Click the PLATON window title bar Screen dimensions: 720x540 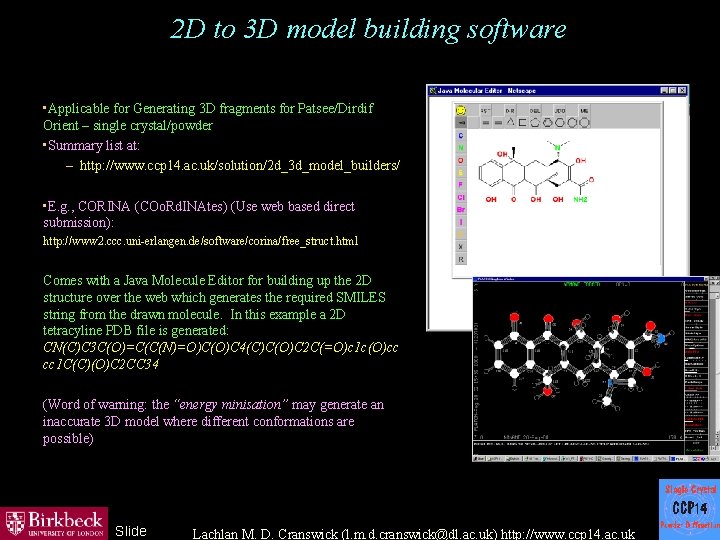click(592, 278)
